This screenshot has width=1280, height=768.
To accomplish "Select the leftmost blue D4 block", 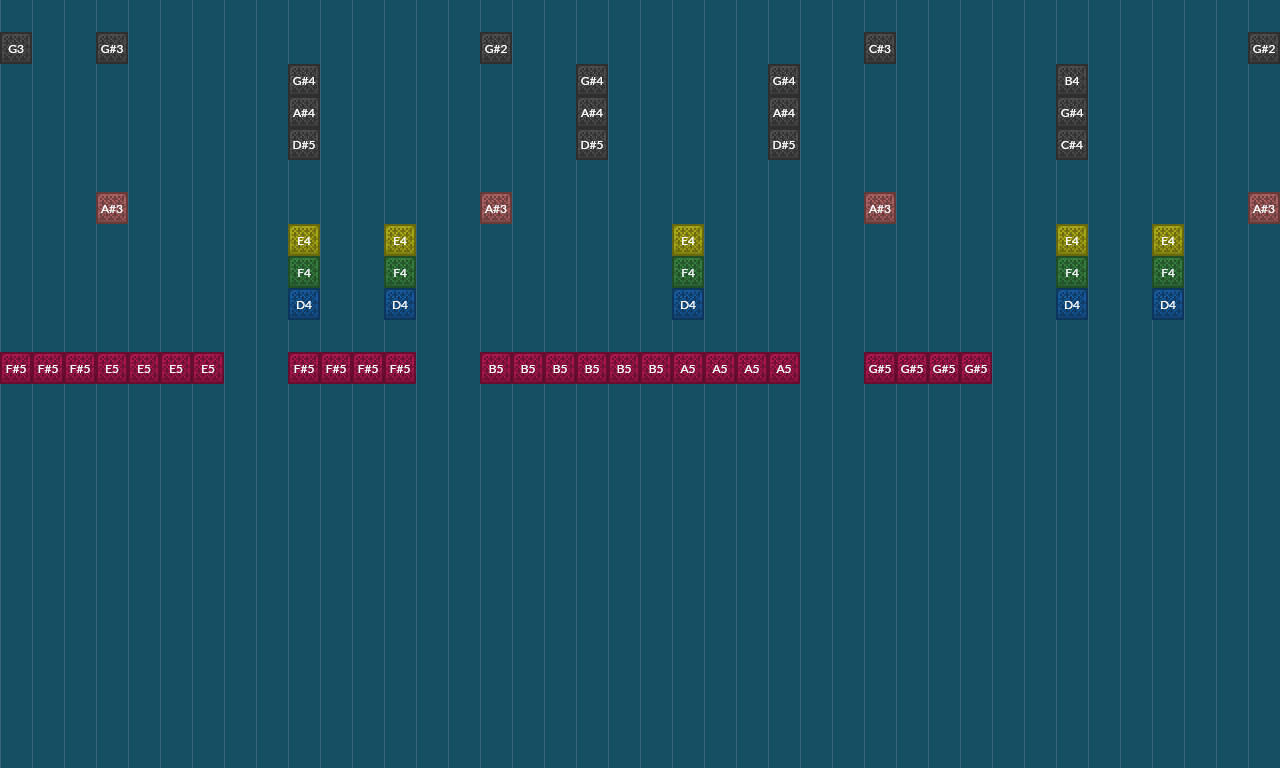I will point(304,304).
